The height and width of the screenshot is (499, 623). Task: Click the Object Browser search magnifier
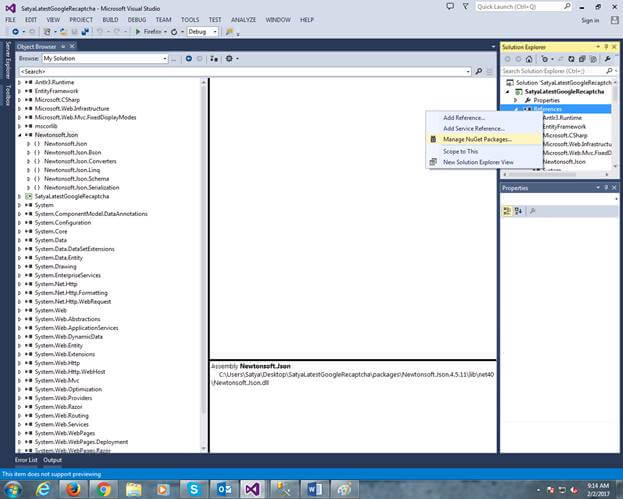(479, 72)
